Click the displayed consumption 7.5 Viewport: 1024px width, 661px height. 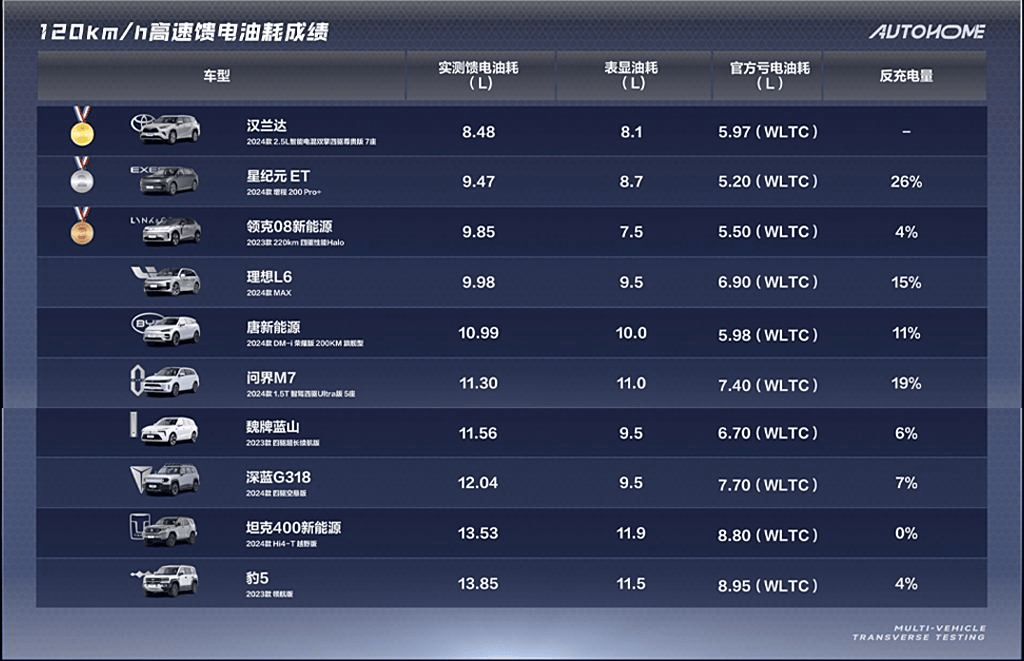click(x=632, y=232)
